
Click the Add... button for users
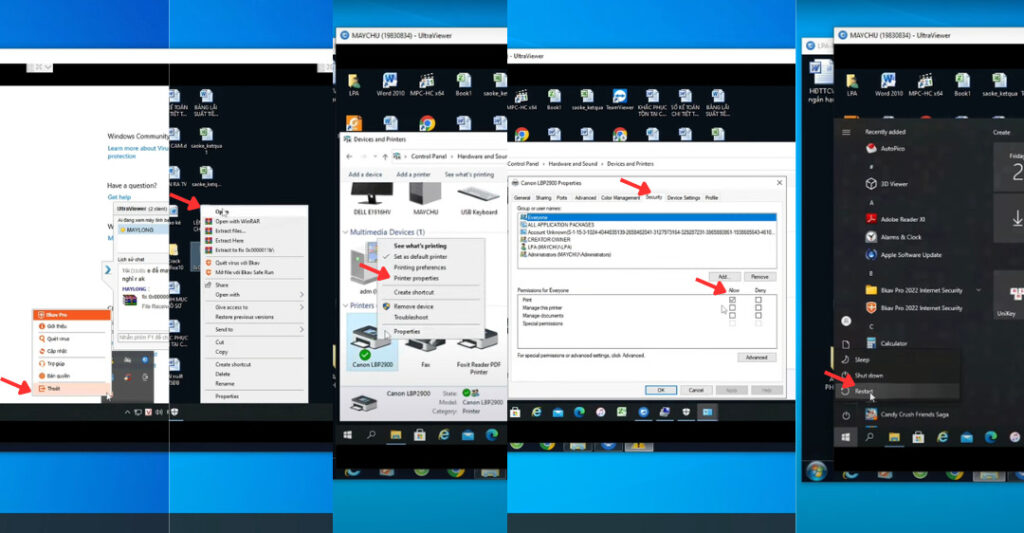724,276
